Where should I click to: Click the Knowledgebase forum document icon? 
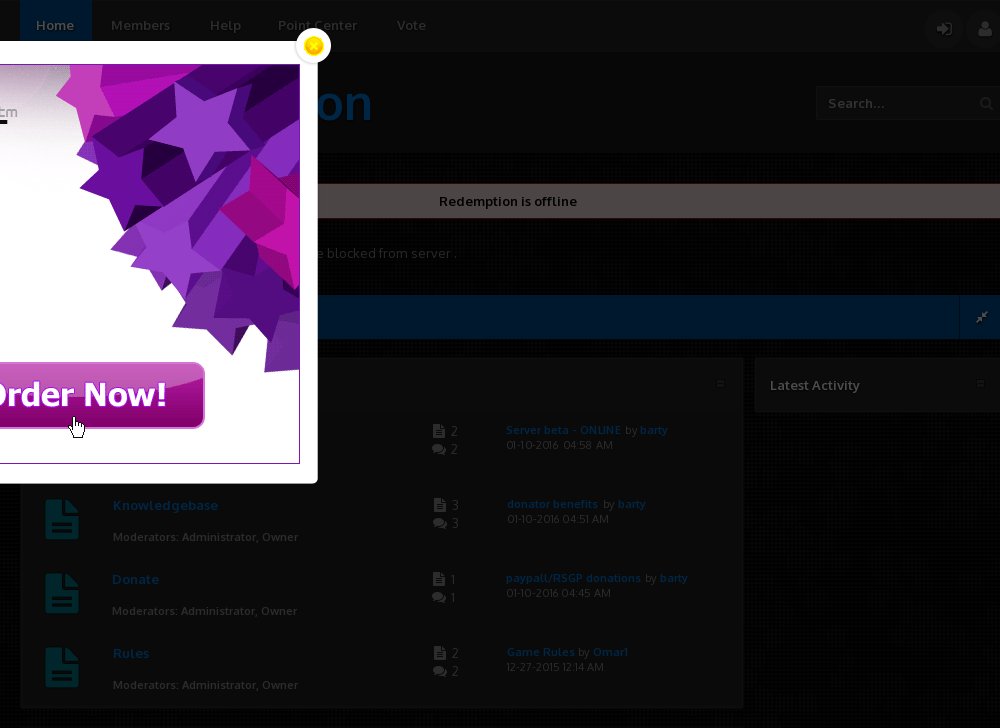(x=62, y=520)
